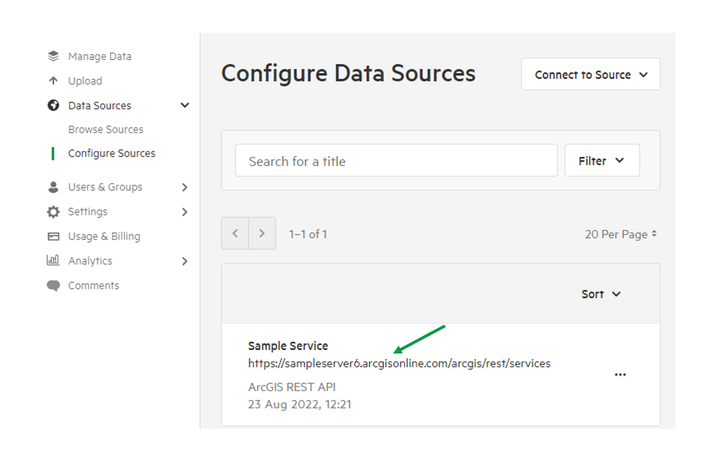Collapse the Data Sources section chevron
This screenshot has height=462, width=720.
185,105
